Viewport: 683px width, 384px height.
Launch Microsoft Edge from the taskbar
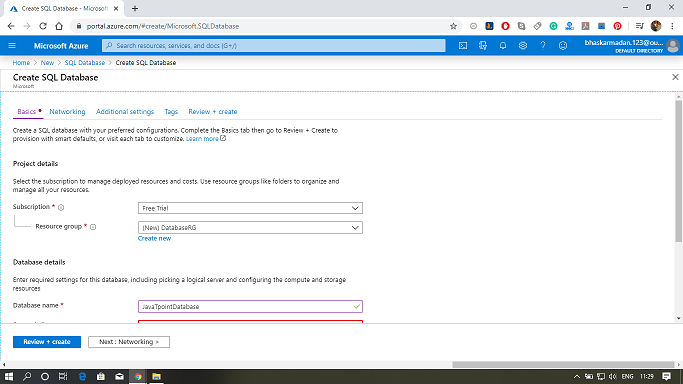point(82,377)
